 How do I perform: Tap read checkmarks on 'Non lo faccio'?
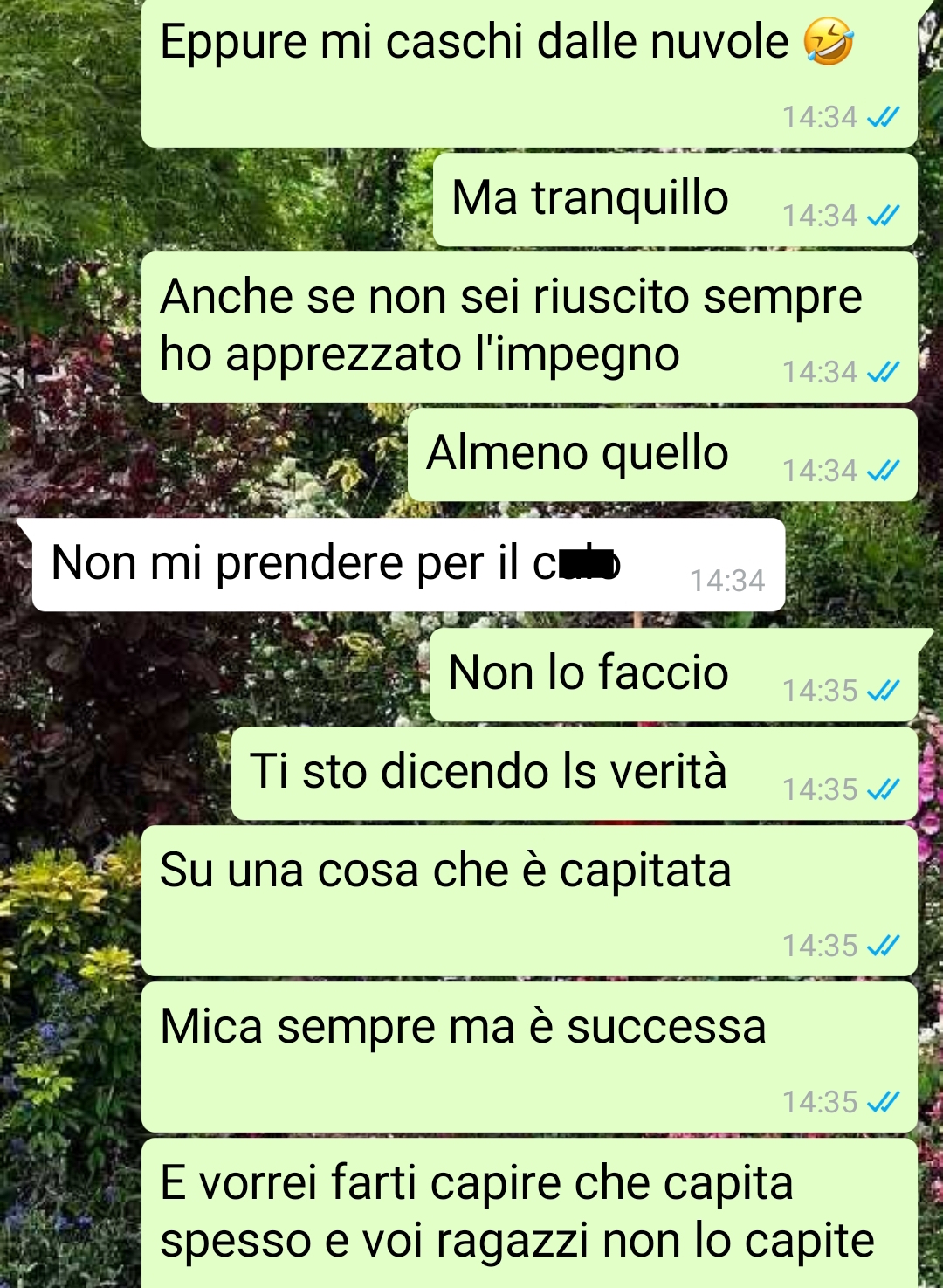point(883,691)
